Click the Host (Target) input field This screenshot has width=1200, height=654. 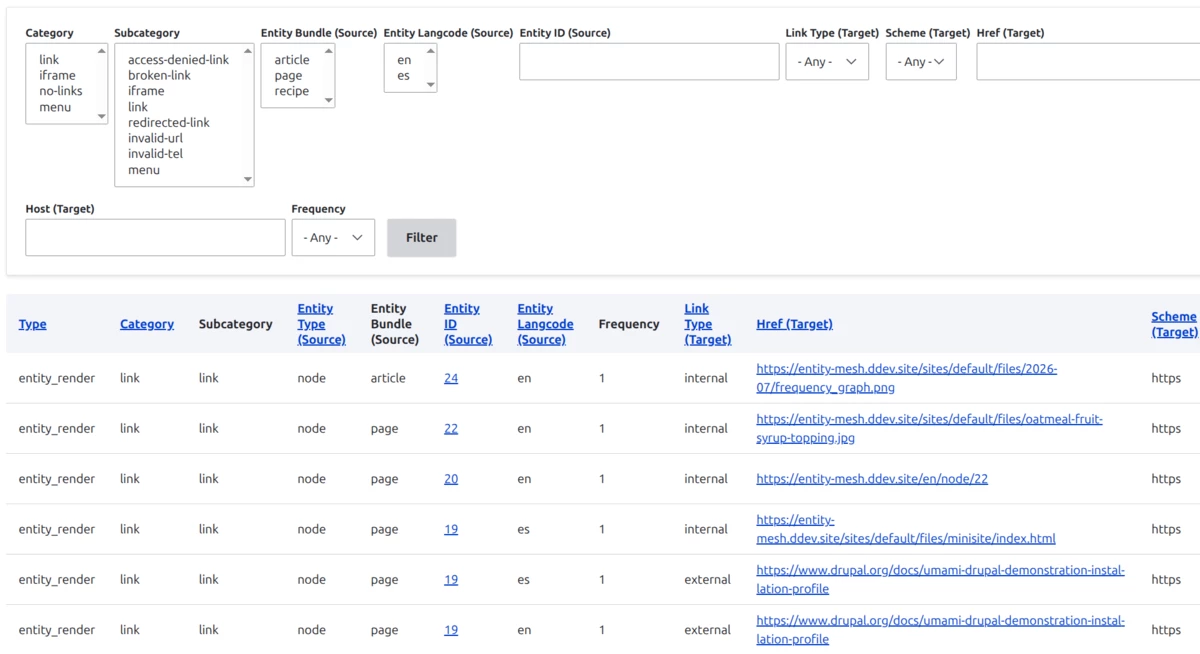[x=155, y=238]
